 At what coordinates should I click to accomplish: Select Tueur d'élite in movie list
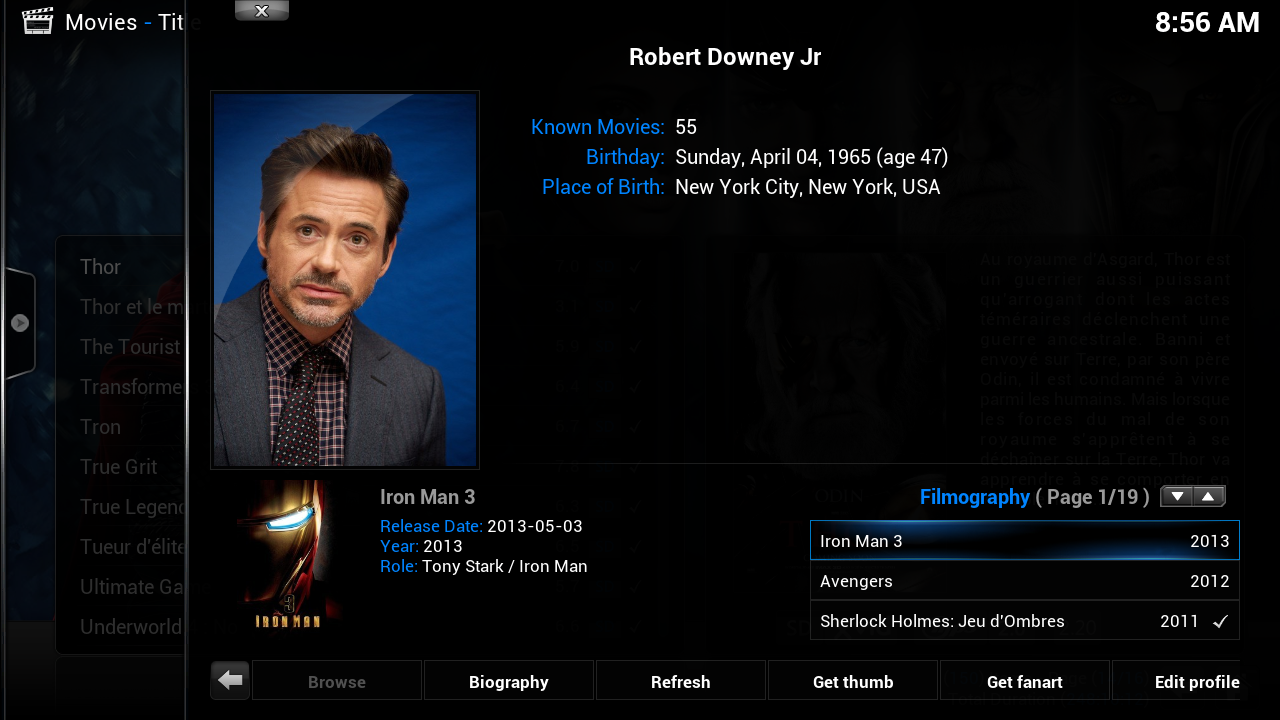click(x=132, y=546)
